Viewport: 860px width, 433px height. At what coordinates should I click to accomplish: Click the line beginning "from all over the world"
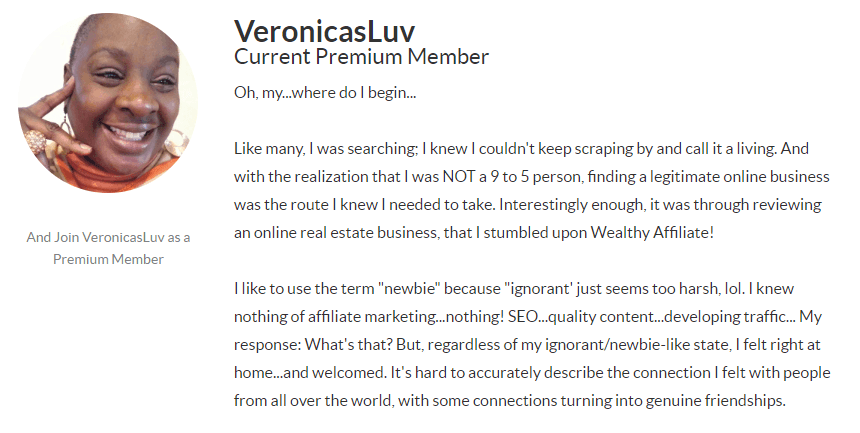[510, 401]
